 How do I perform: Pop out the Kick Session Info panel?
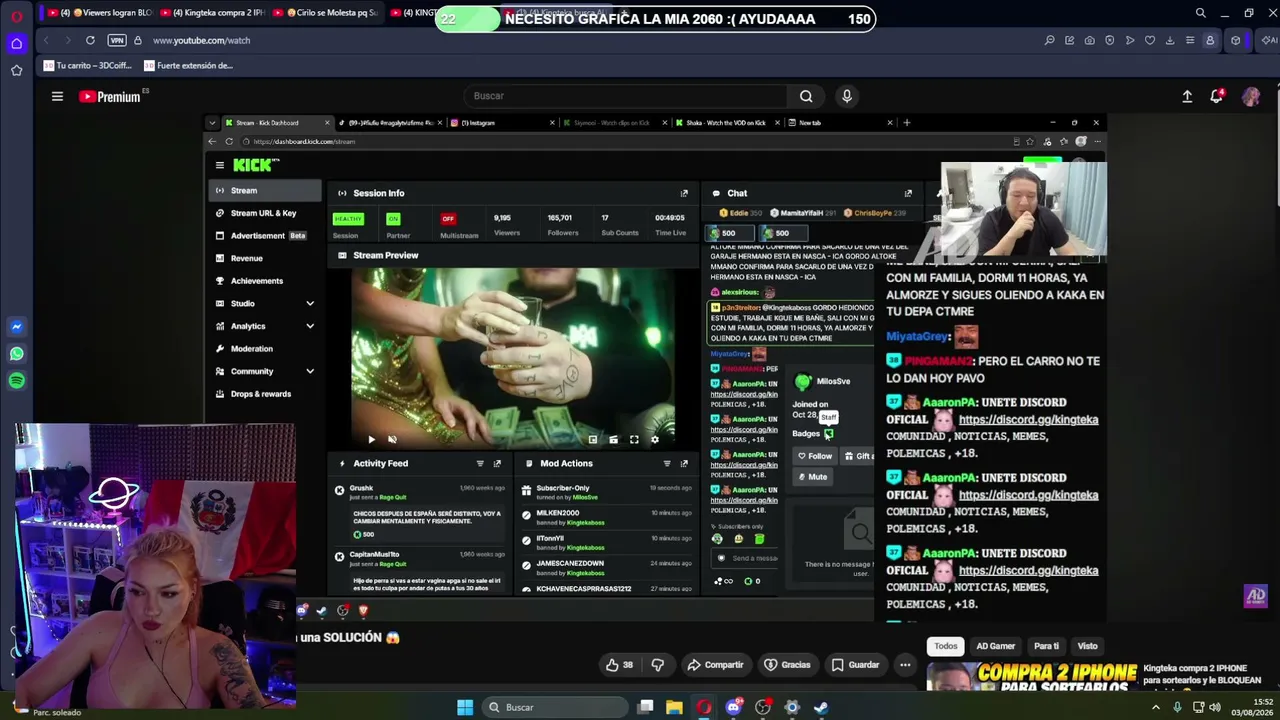click(x=684, y=193)
